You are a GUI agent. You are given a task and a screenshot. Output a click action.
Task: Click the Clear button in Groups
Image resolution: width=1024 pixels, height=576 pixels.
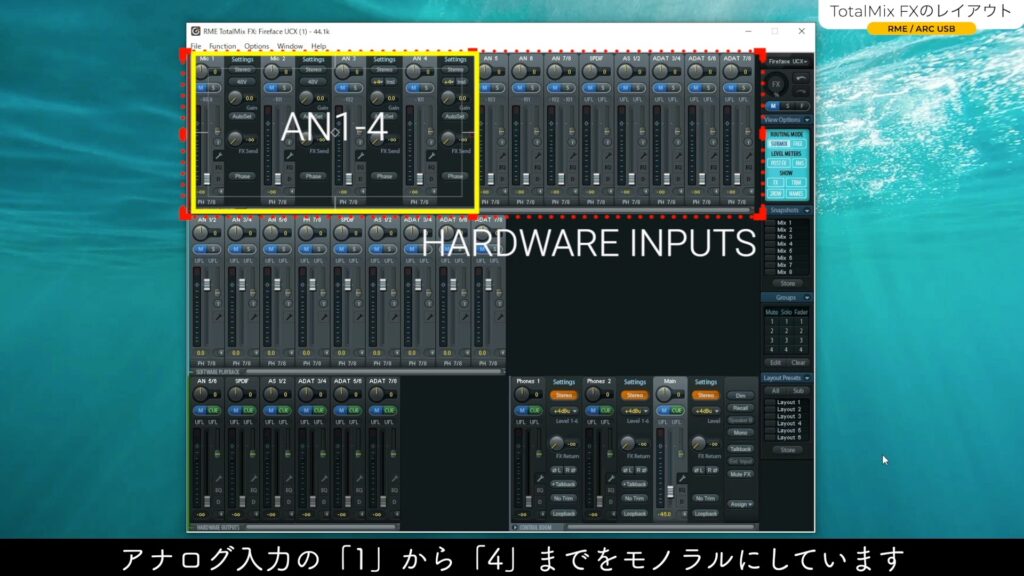(x=798, y=362)
